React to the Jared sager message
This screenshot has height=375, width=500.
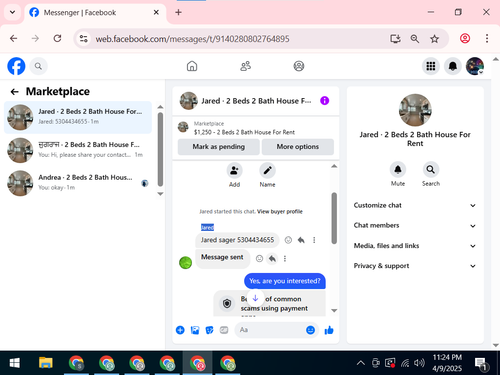pyautogui.click(x=288, y=240)
